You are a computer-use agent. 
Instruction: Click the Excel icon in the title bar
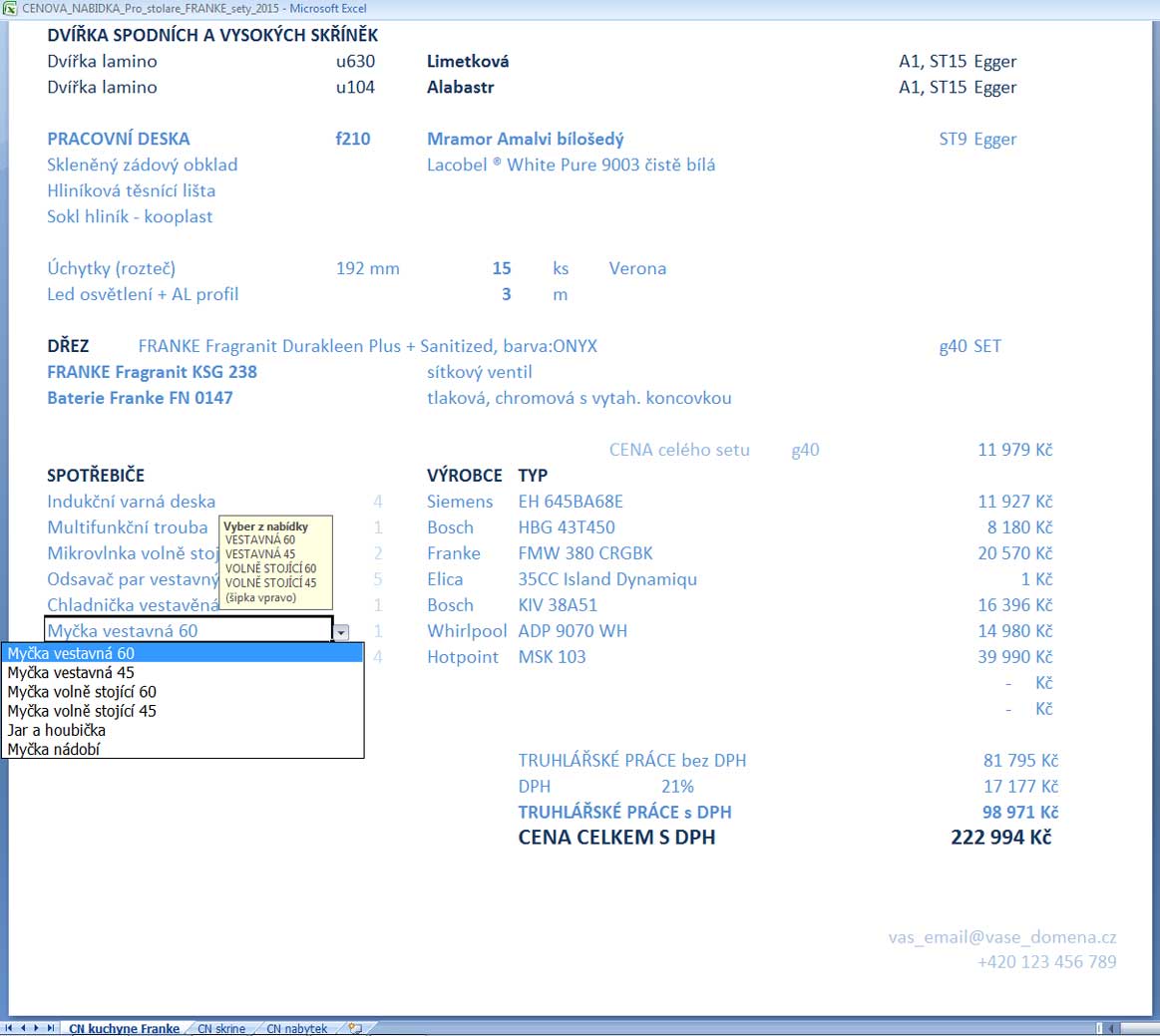pyautogui.click(x=10, y=8)
